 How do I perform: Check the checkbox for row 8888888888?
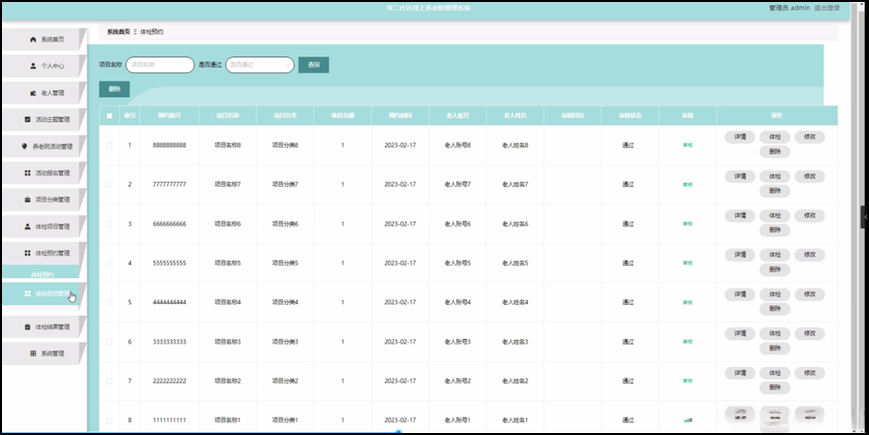109,145
